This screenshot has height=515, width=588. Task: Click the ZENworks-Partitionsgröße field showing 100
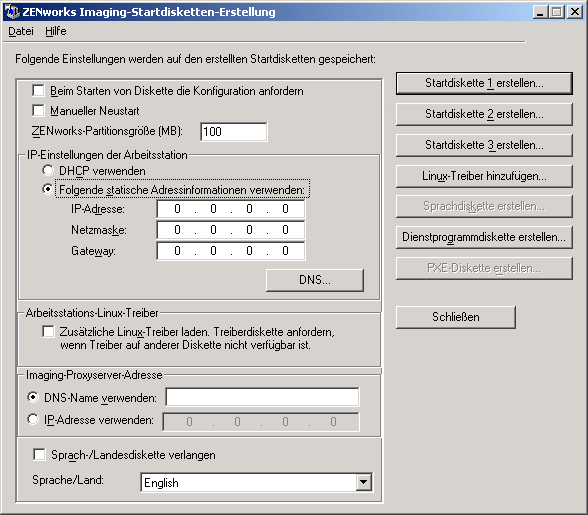click(234, 132)
